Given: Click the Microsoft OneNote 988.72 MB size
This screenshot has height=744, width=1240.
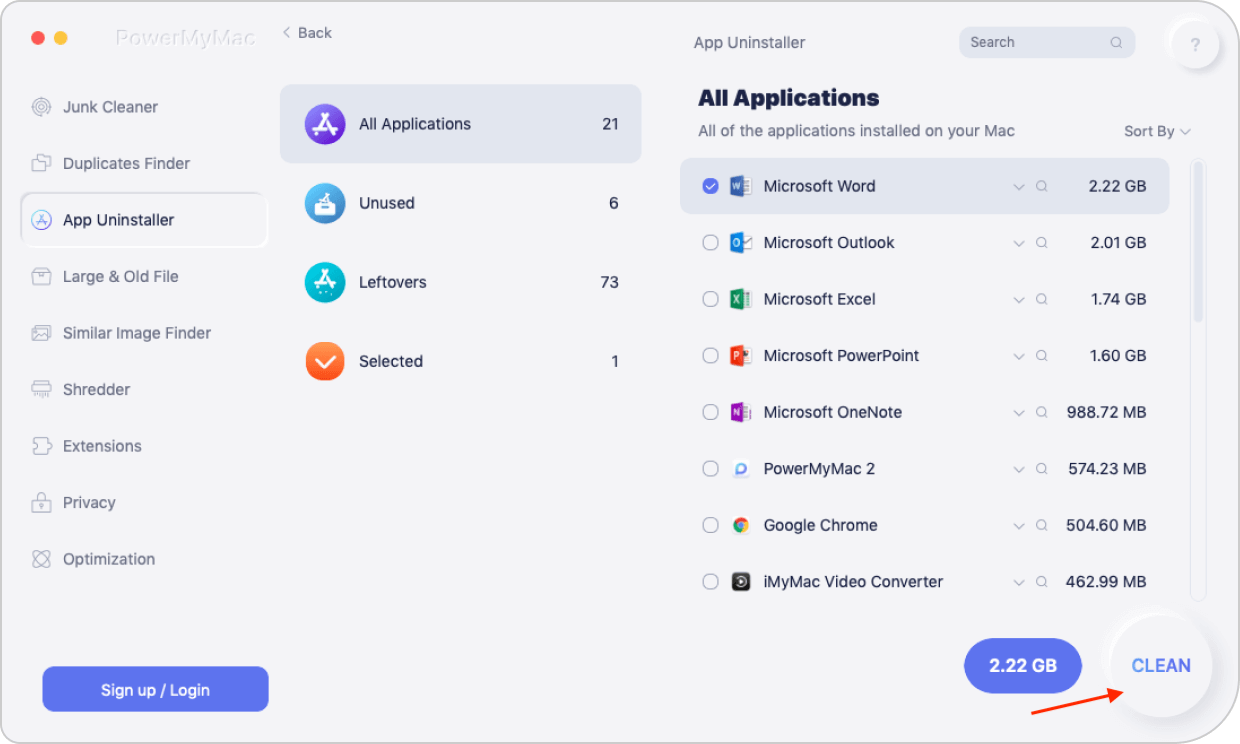Looking at the screenshot, I should (x=1107, y=412).
